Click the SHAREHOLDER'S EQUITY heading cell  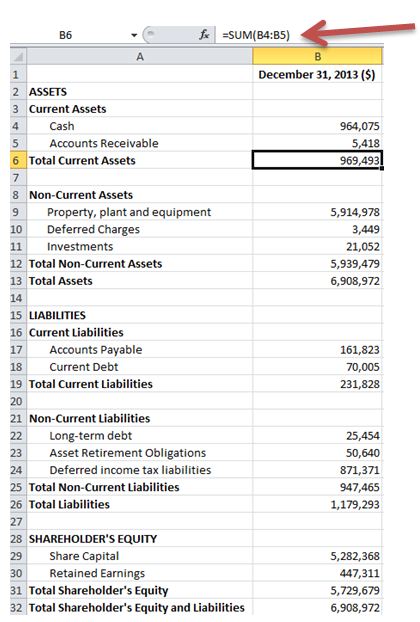(140, 538)
